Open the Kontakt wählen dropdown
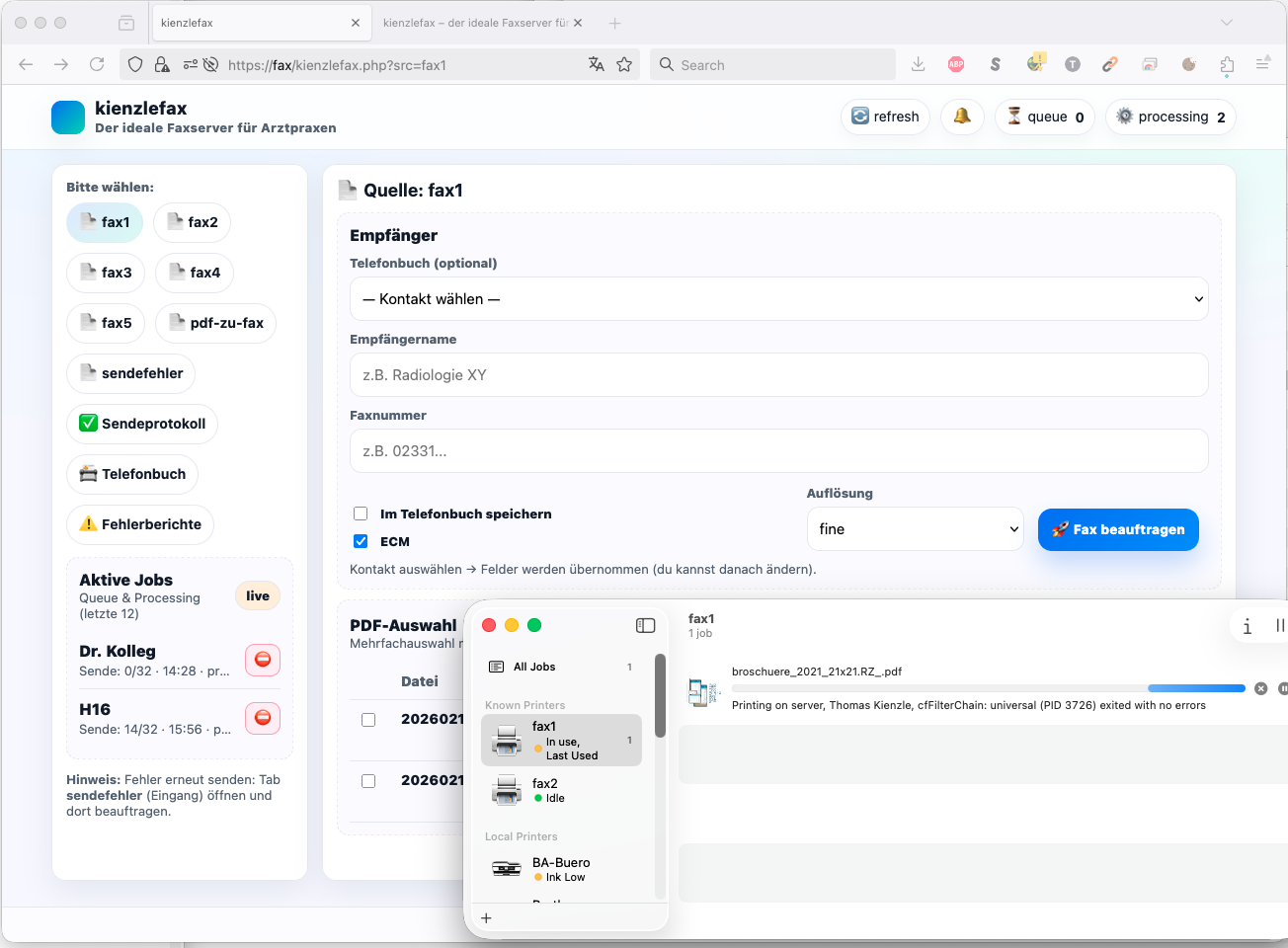The height and width of the screenshot is (948, 1288). pyautogui.click(x=778, y=299)
